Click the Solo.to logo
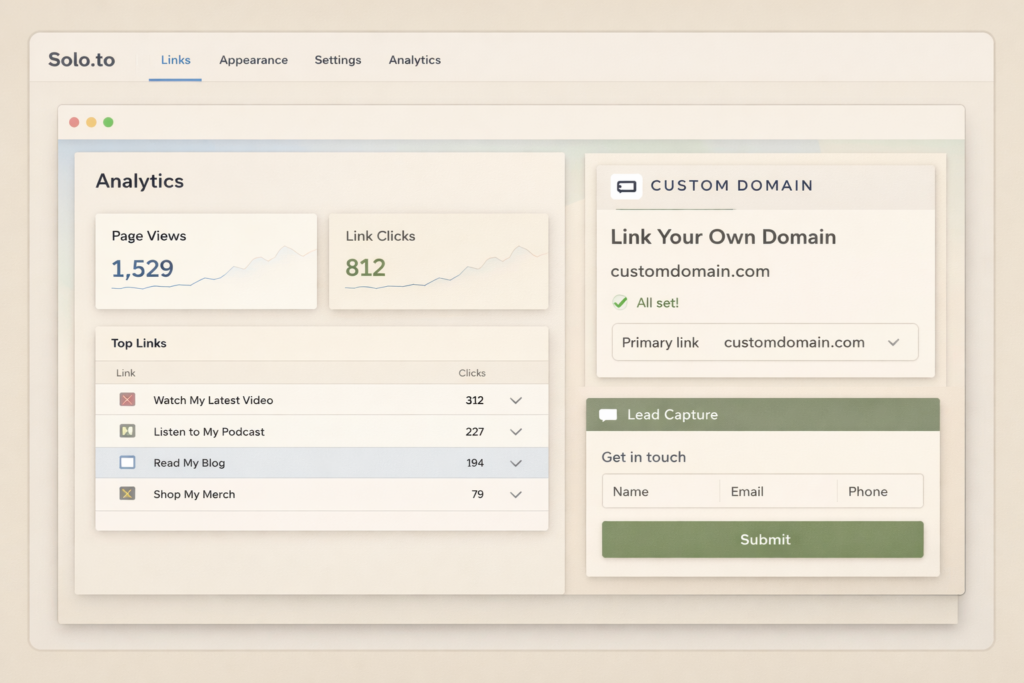The height and width of the screenshot is (683, 1024). pos(81,60)
